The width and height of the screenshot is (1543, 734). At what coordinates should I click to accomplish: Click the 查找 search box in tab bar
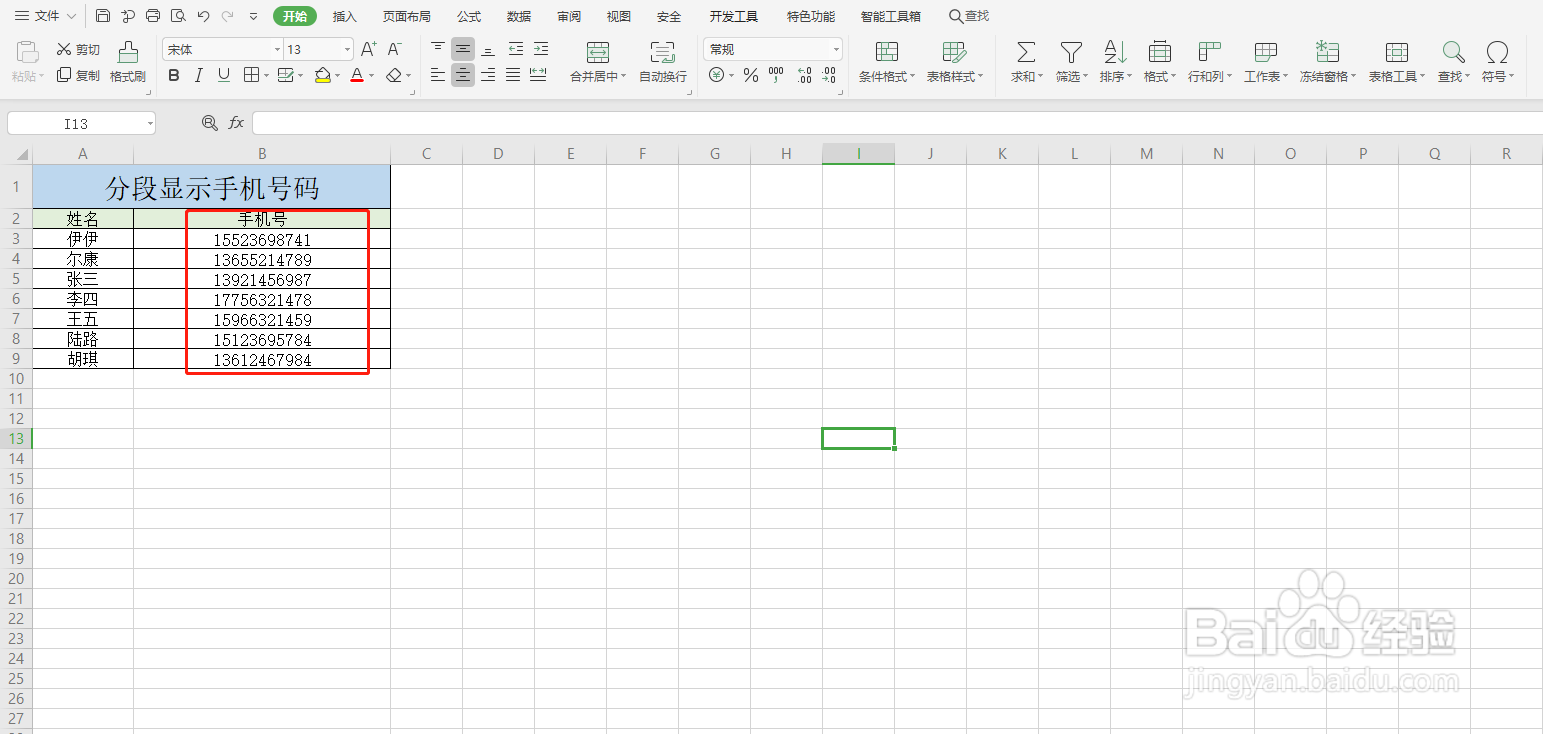(x=969, y=16)
